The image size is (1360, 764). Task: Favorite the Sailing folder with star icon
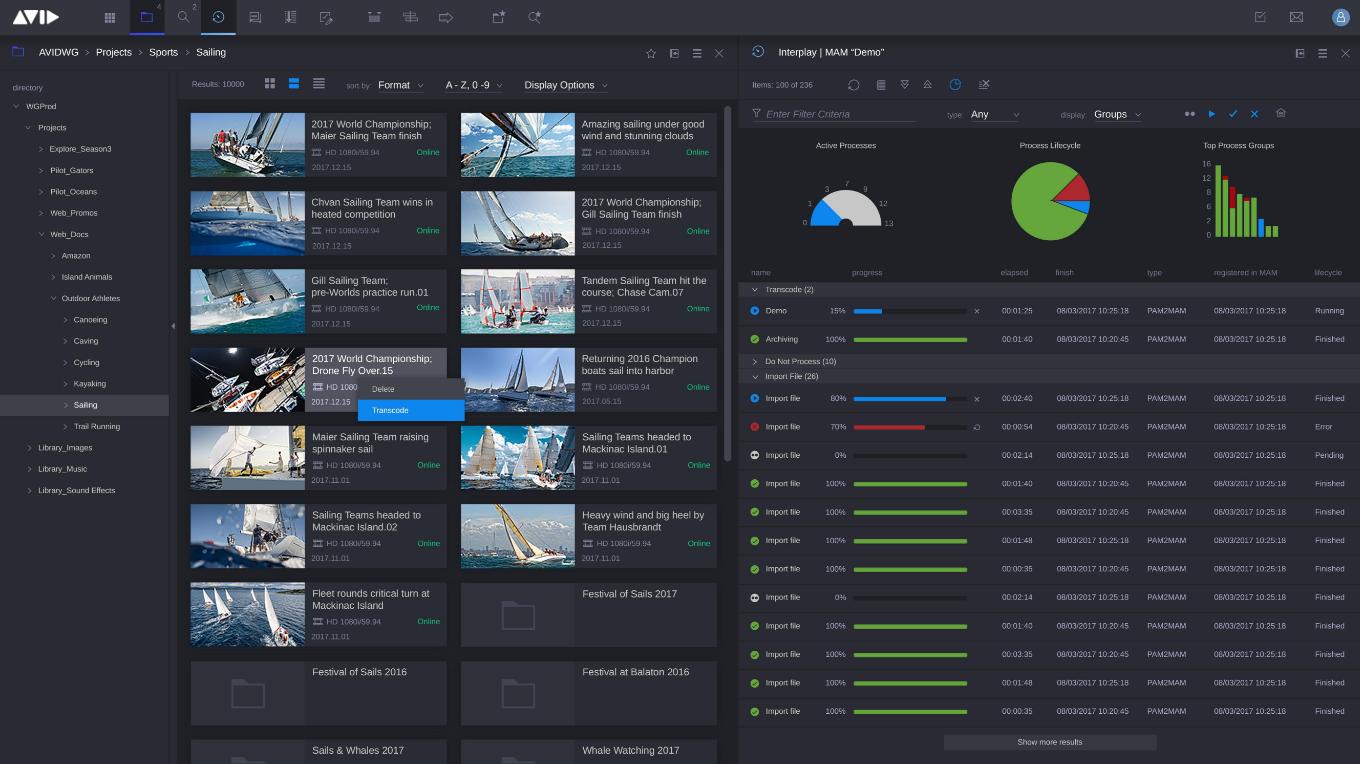[x=651, y=53]
